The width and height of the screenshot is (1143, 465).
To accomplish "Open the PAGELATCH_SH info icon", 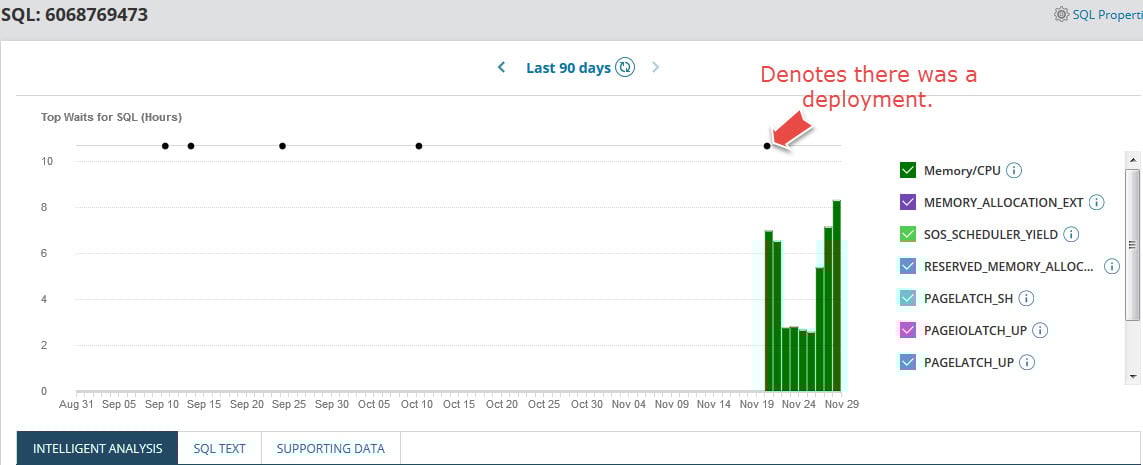I will click(x=1026, y=298).
